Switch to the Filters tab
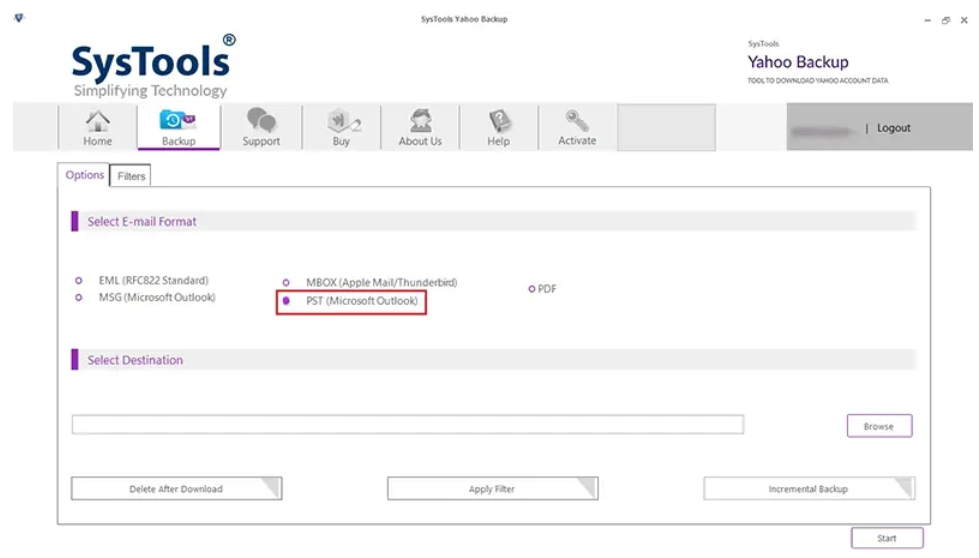Image resolution: width=979 pixels, height=558 pixels. pos(131,176)
